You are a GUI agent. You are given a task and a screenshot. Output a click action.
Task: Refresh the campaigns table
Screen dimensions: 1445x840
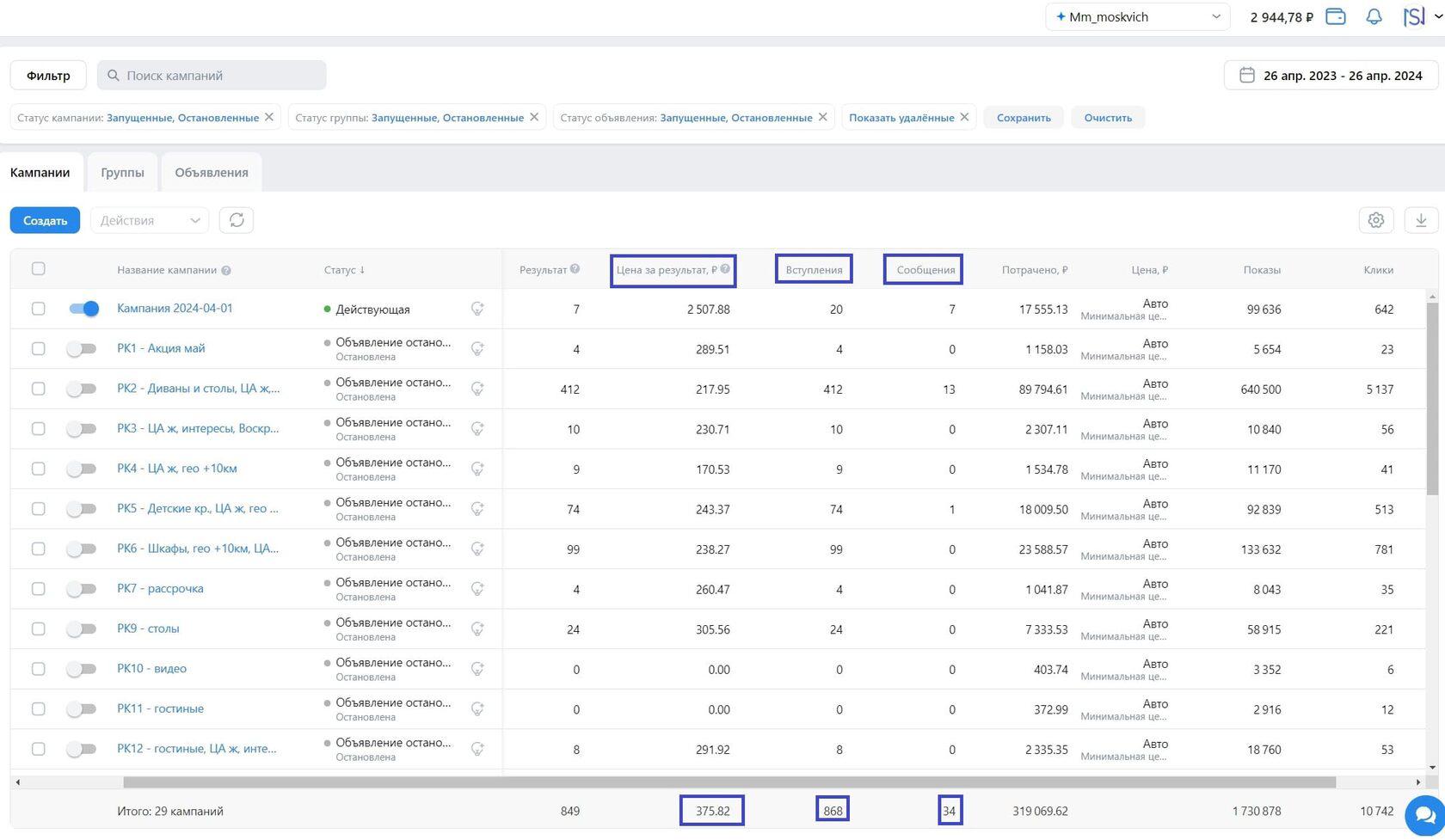pos(237,220)
